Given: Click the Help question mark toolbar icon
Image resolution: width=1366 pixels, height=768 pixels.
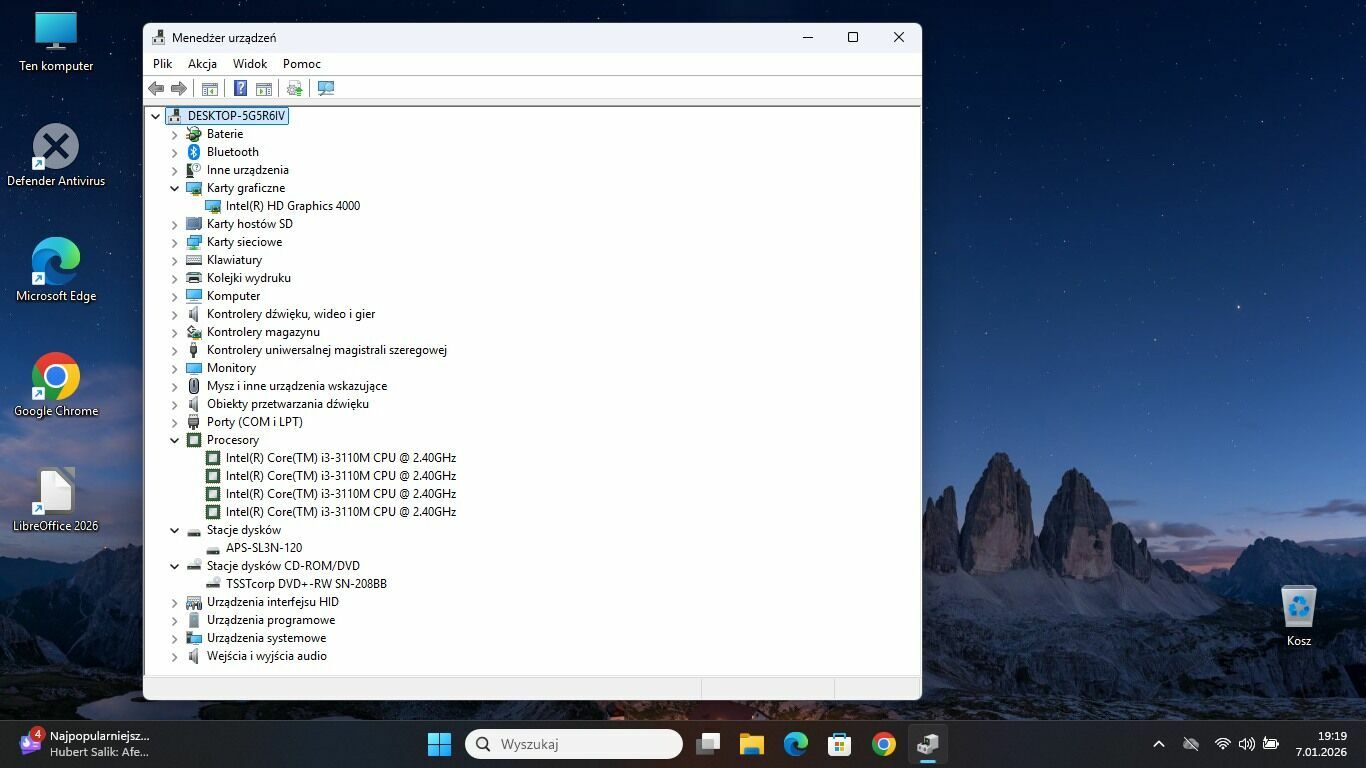Looking at the screenshot, I should click(240, 88).
